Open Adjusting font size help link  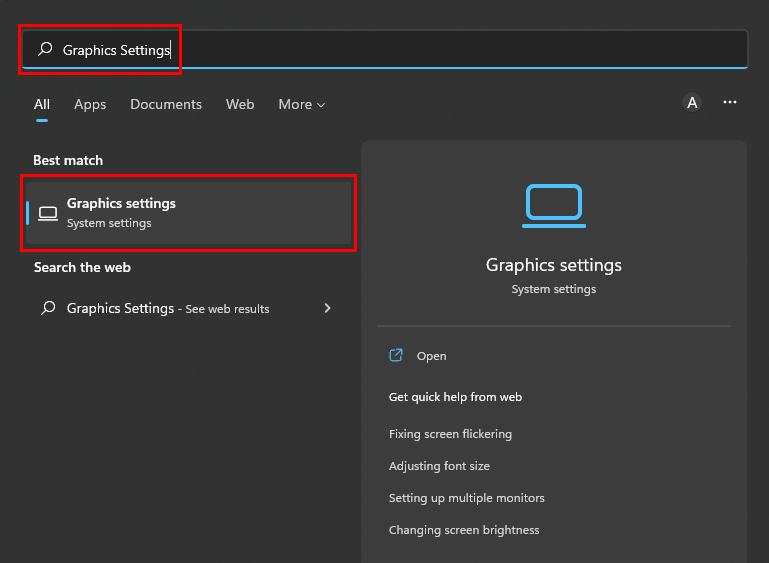[x=439, y=466]
